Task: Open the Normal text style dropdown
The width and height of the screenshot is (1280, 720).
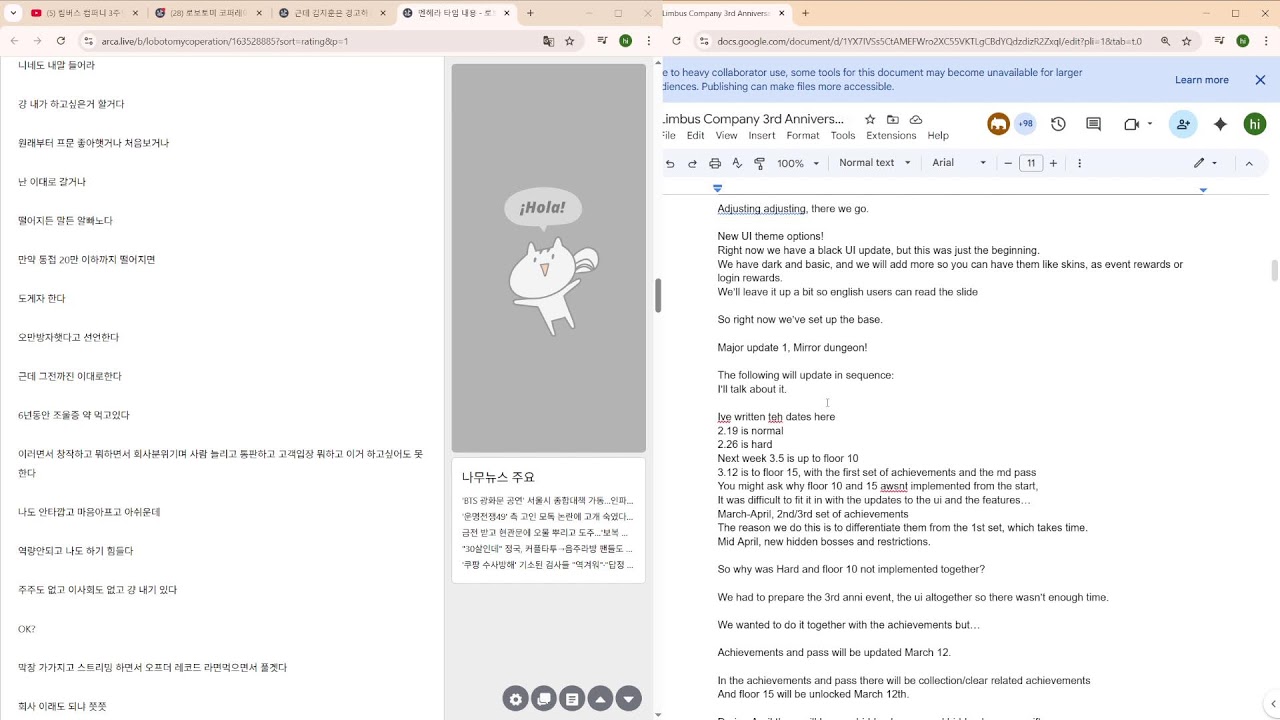Action: click(x=875, y=163)
